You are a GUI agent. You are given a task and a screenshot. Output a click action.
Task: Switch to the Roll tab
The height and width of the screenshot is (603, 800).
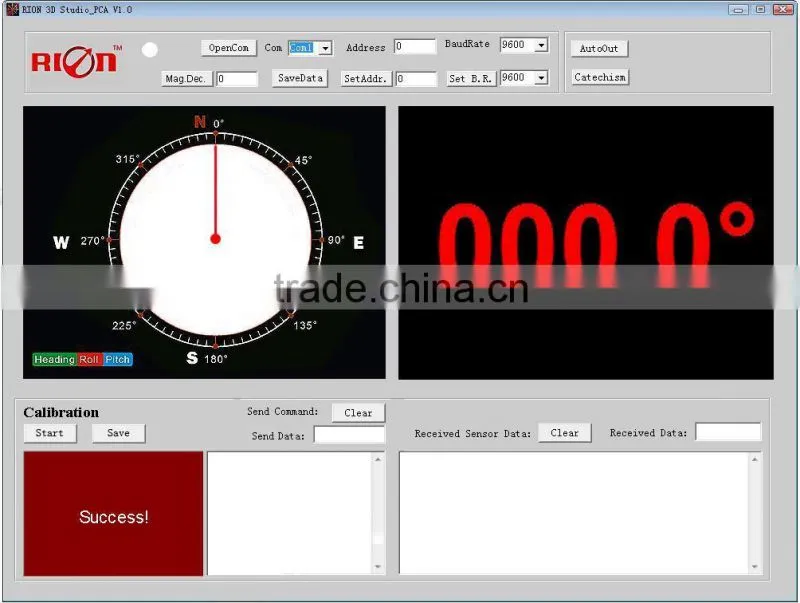89,360
